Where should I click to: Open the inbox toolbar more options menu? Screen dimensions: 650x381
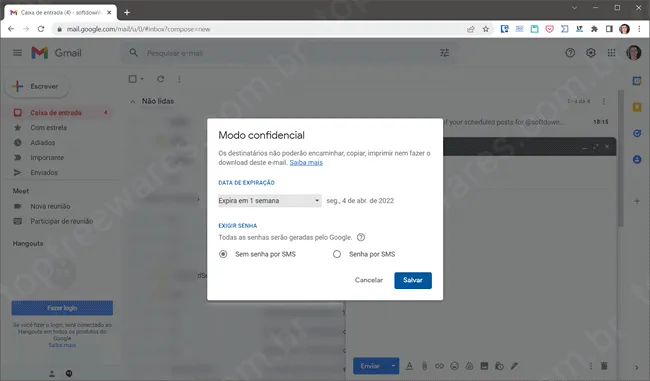click(x=179, y=79)
